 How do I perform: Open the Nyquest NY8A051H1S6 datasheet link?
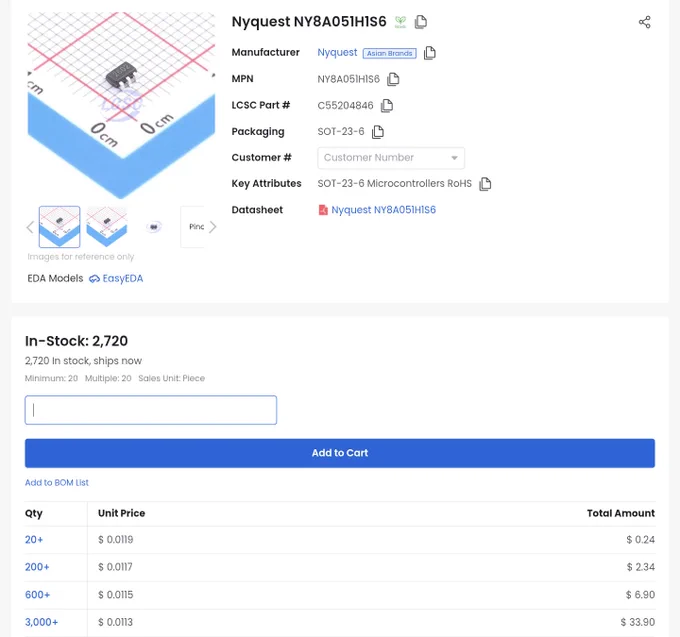(383, 210)
